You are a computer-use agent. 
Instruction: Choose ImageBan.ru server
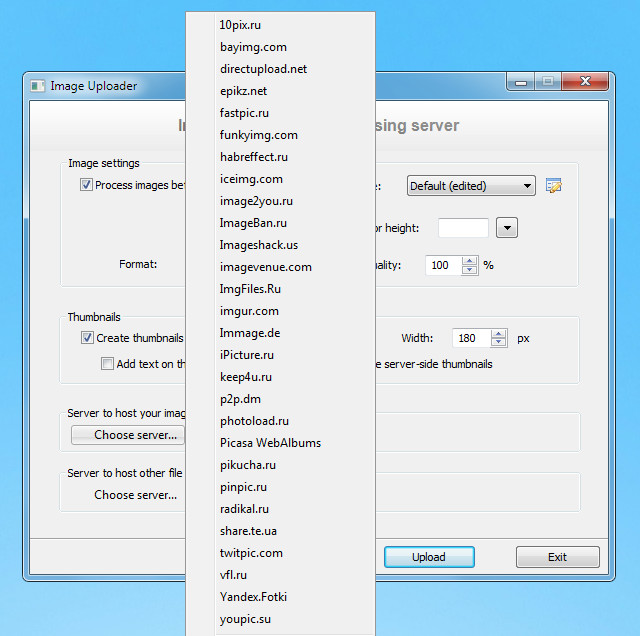coord(280,223)
